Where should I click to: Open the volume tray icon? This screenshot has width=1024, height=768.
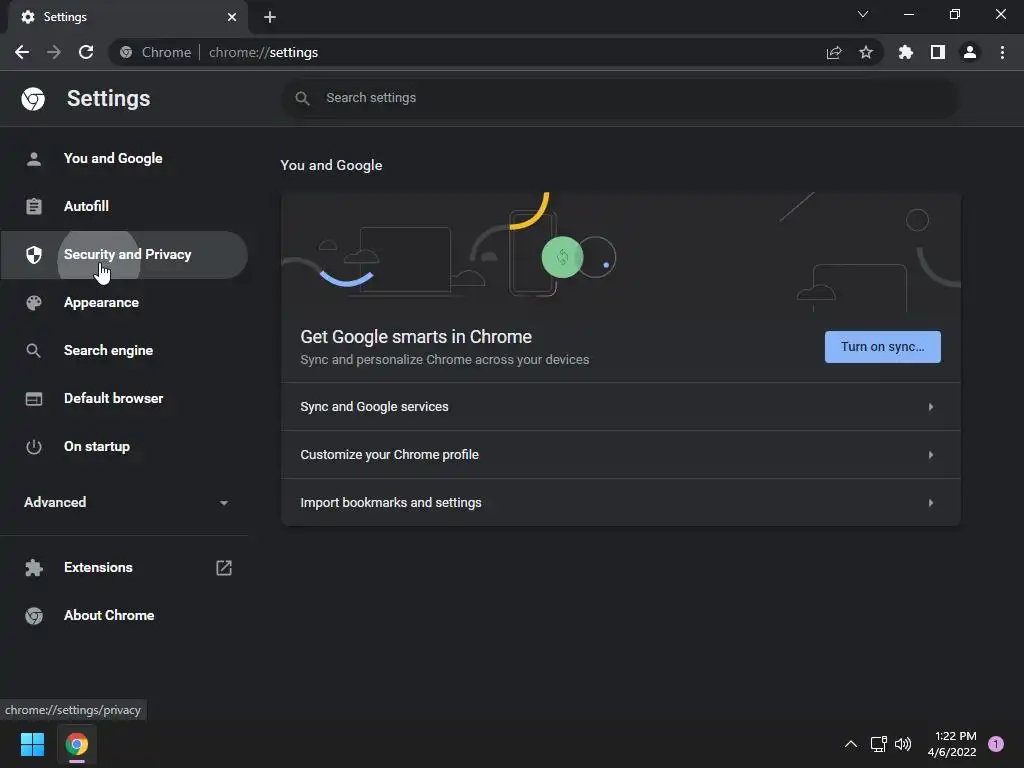(903, 744)
